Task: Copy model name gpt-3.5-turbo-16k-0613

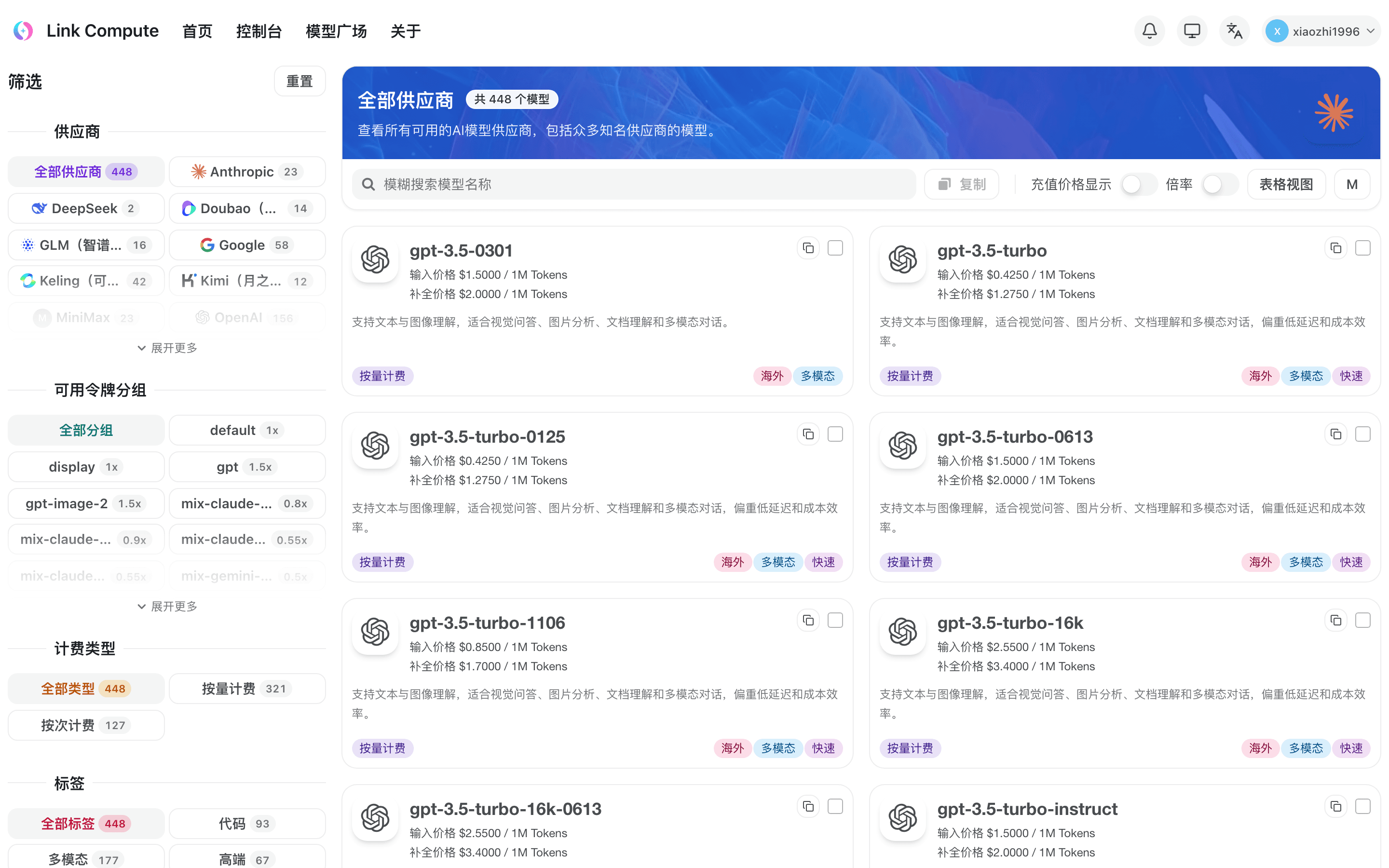Action: [808, 806]
